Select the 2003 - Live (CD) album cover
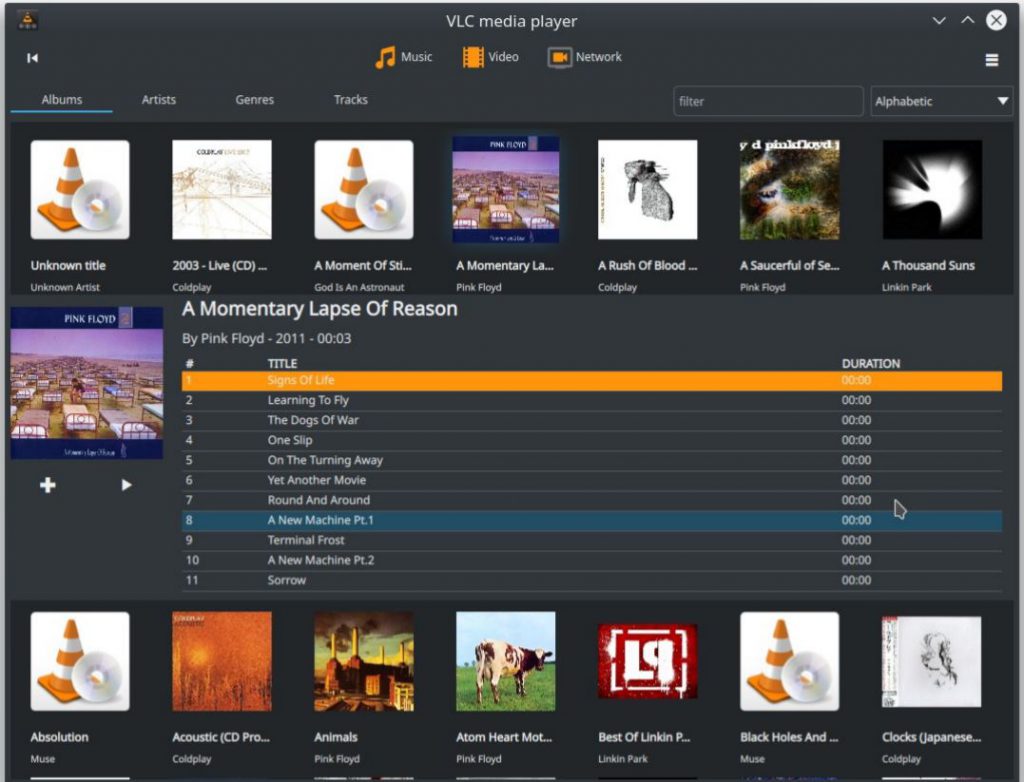1024x782 pixels. click(x=222, y=189)
